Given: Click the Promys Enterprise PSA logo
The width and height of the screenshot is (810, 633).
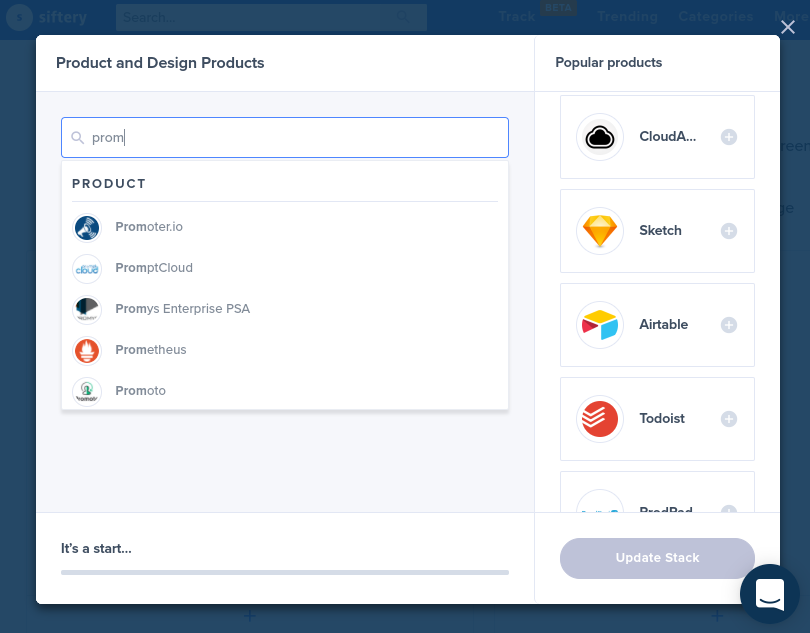Looking at the screenshot, I should [87, 309].
